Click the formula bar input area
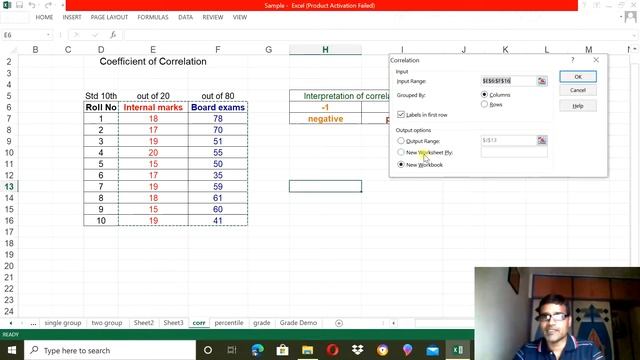The height and width of the screenshot is (360, 640). tap(380, 35)
